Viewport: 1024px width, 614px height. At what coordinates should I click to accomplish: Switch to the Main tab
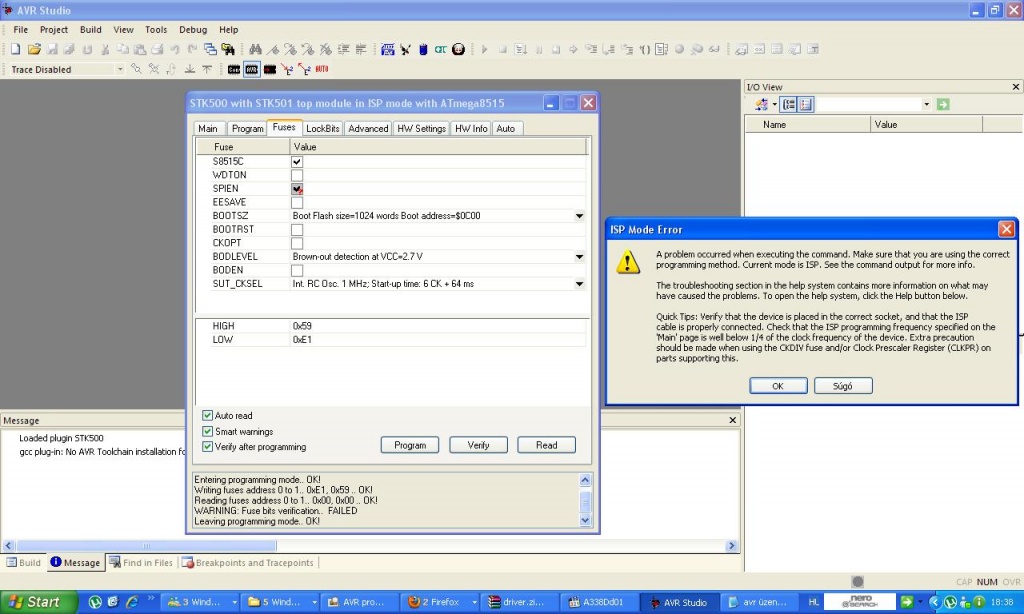208,129
